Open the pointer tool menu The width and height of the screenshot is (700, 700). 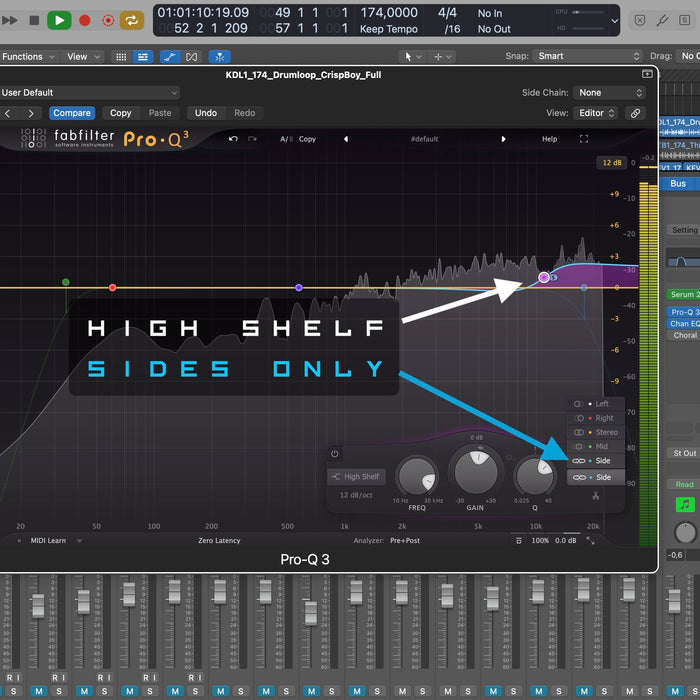click(x=412, y=57)
